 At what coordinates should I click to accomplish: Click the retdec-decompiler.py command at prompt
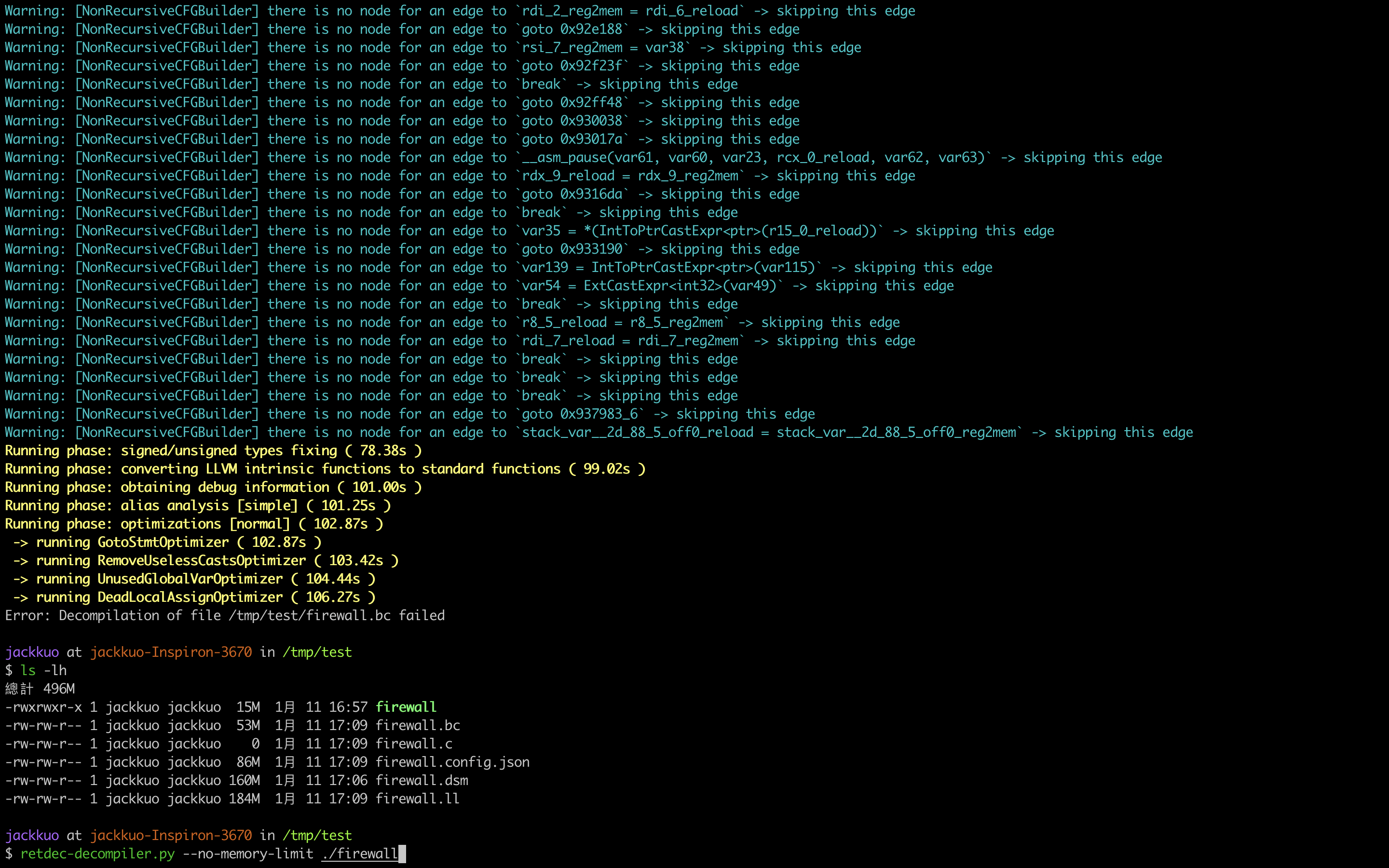(x=97, y=854)
